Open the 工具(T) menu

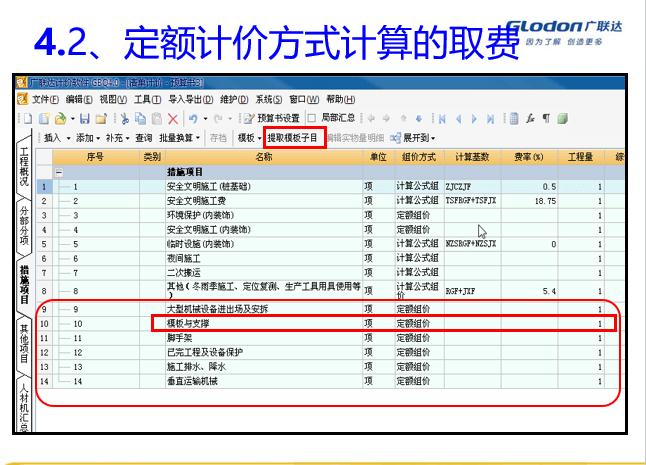pyautogui.click(x=147, y=99)
